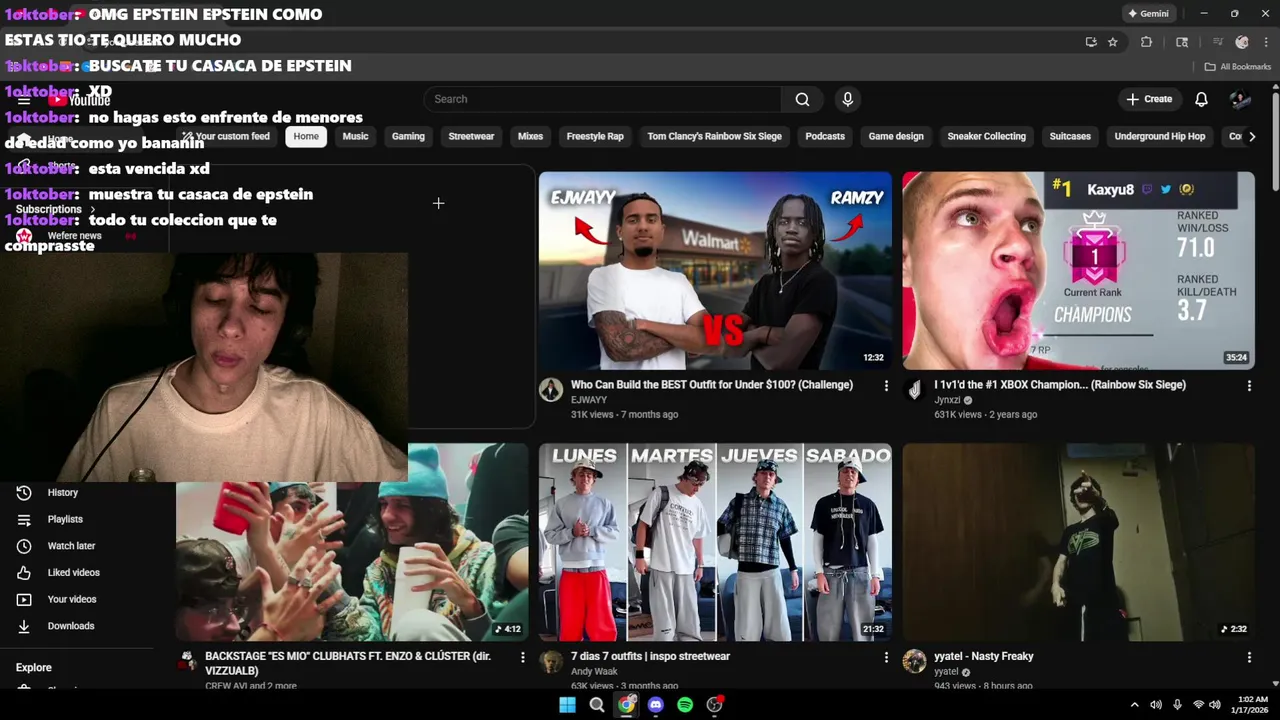The height and width of the screenshot is (720, 1280).
Task: Open OBS Studio from the taskbar
Action: [714, 705]
